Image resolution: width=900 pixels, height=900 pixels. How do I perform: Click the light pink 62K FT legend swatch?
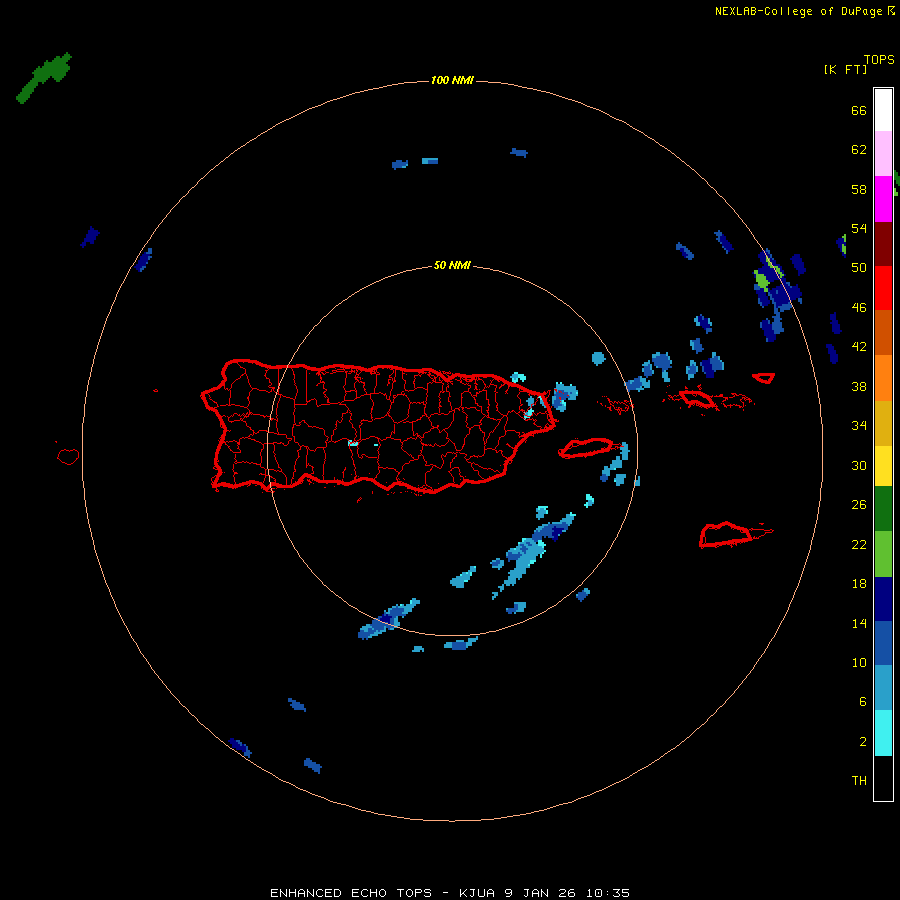(883, 154)
